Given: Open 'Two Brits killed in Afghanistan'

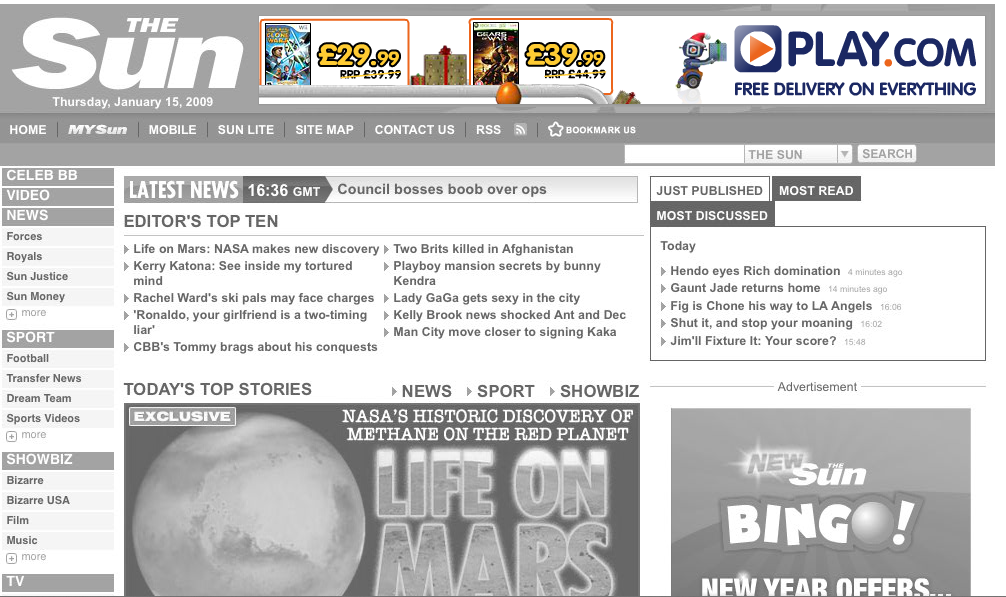Looking at the screenshot, I should 483,249.
